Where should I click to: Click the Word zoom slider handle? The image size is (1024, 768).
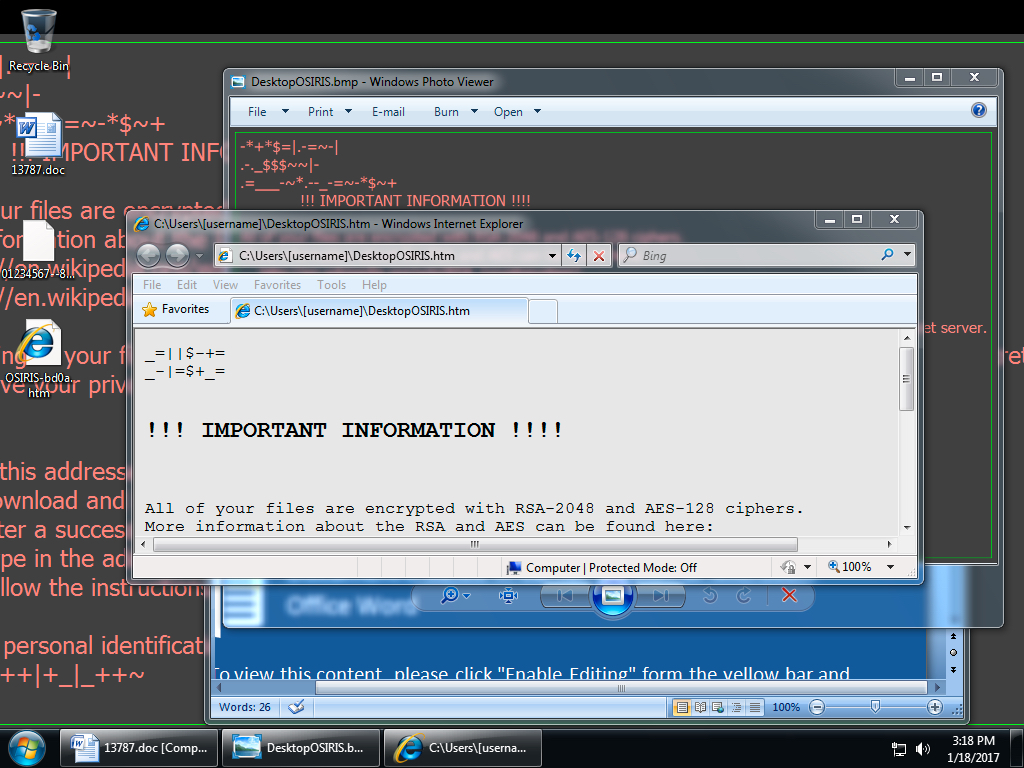point(875,707)
